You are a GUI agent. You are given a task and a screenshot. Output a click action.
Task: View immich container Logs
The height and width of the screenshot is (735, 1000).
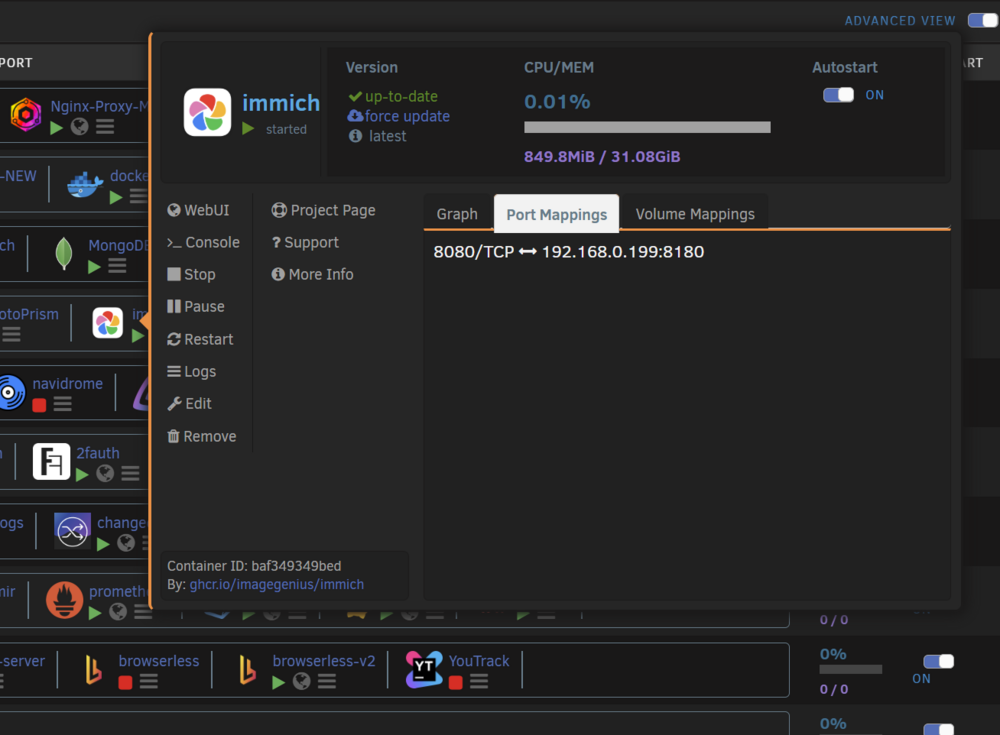pos(191,371)
